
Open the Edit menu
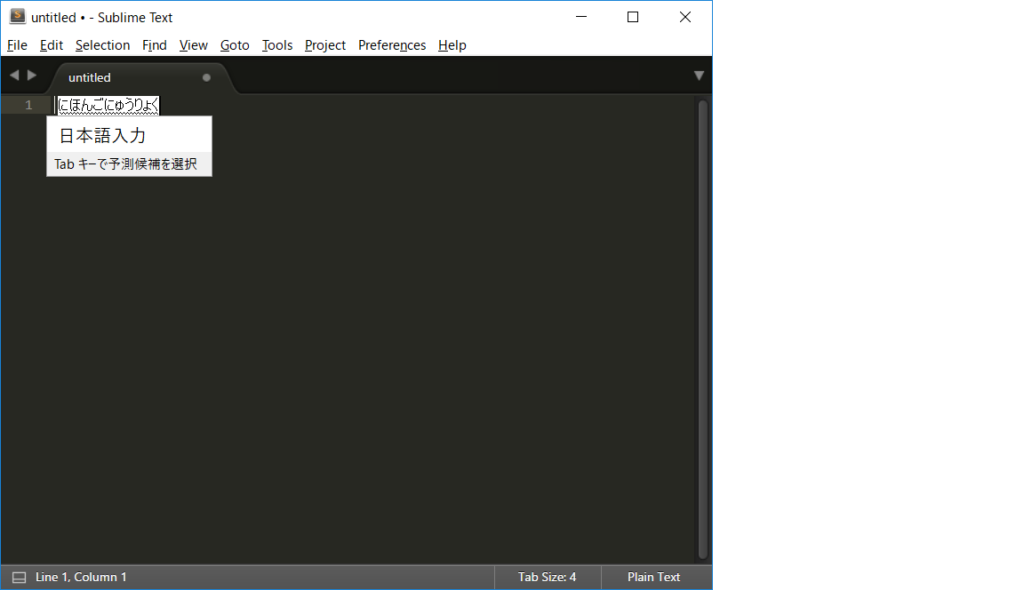tap(51, 45)
